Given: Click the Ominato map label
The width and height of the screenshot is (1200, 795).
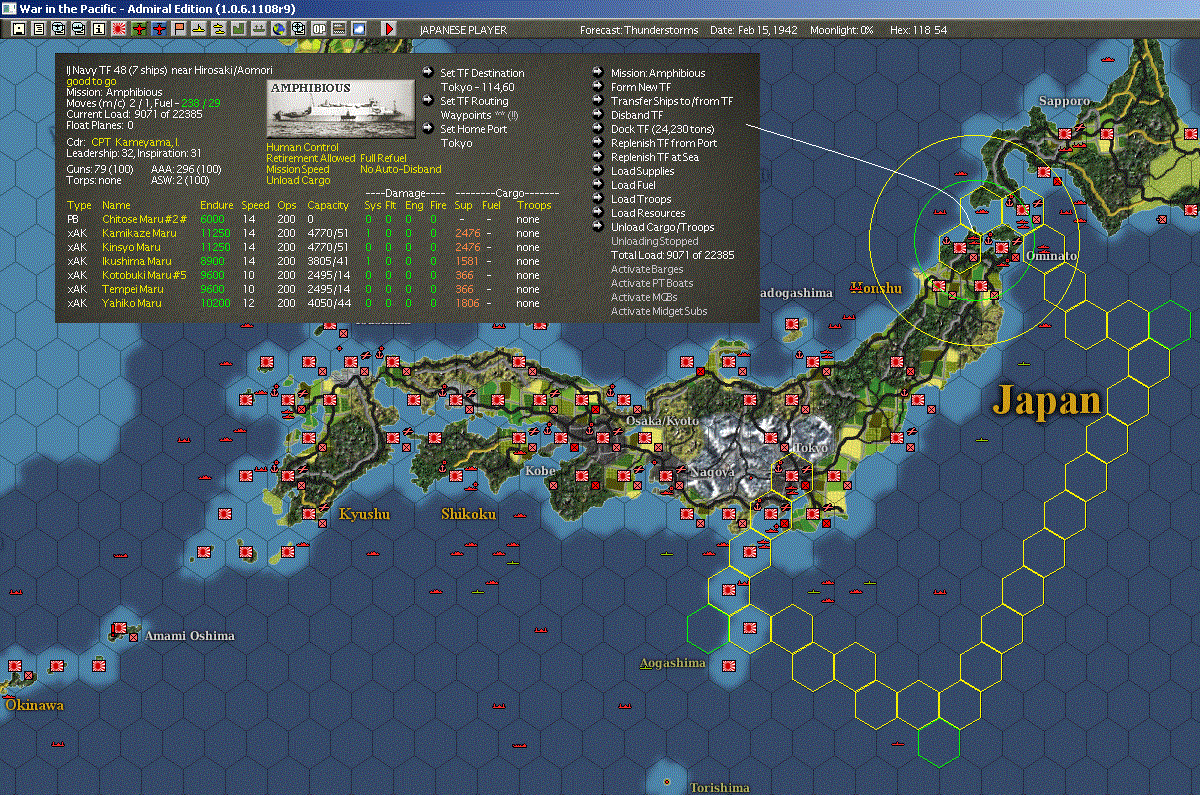Looking at the screenshot, I should coord(1052,256).
